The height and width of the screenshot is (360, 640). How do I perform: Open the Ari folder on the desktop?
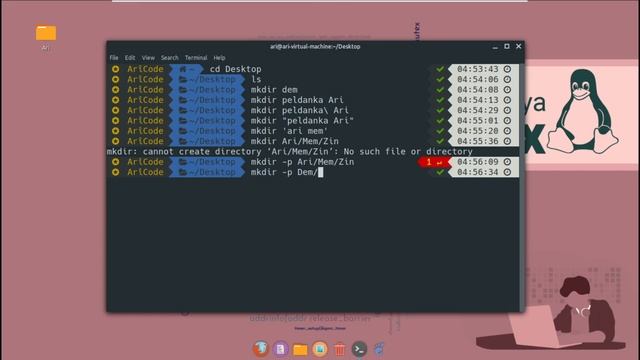pos(46,33)
